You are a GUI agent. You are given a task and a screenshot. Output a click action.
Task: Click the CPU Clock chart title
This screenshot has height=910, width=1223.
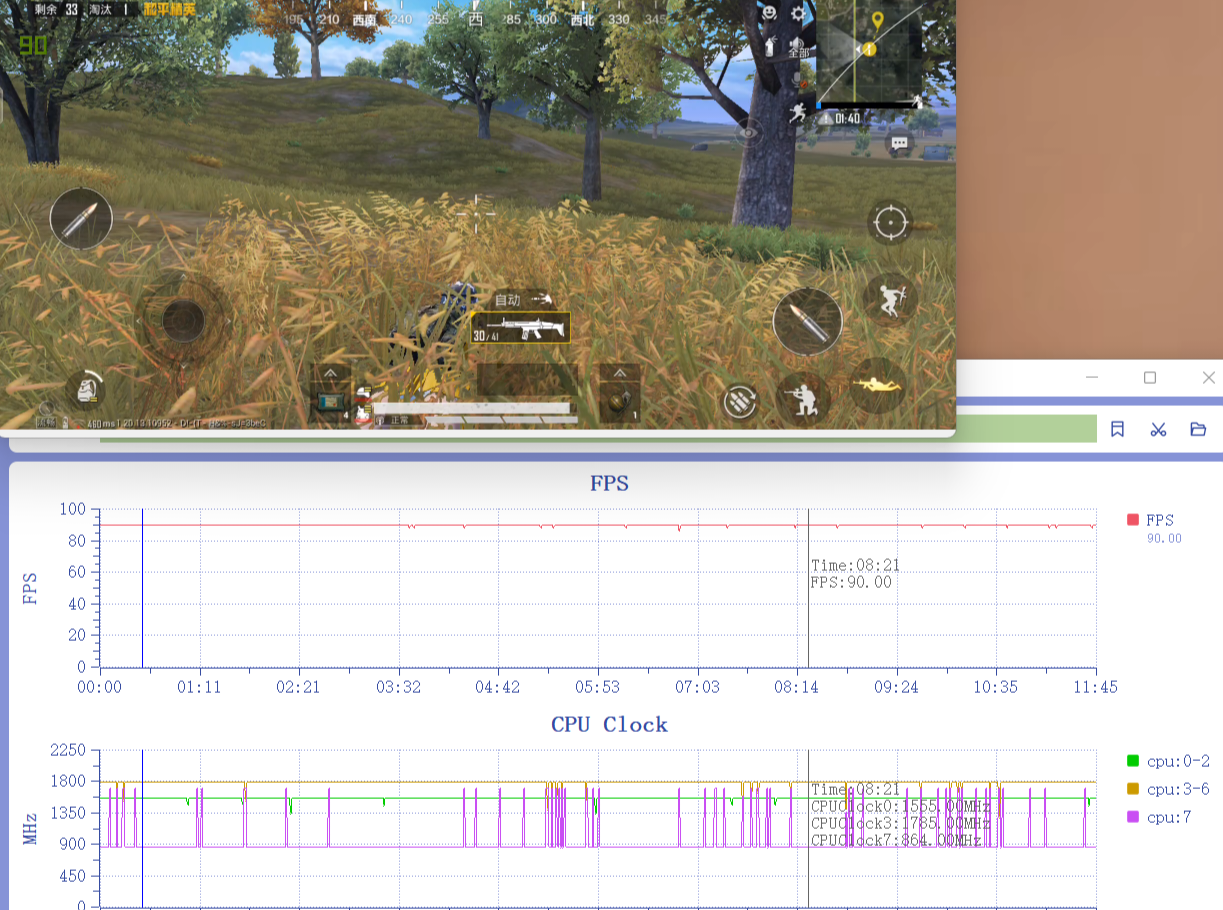609,724
